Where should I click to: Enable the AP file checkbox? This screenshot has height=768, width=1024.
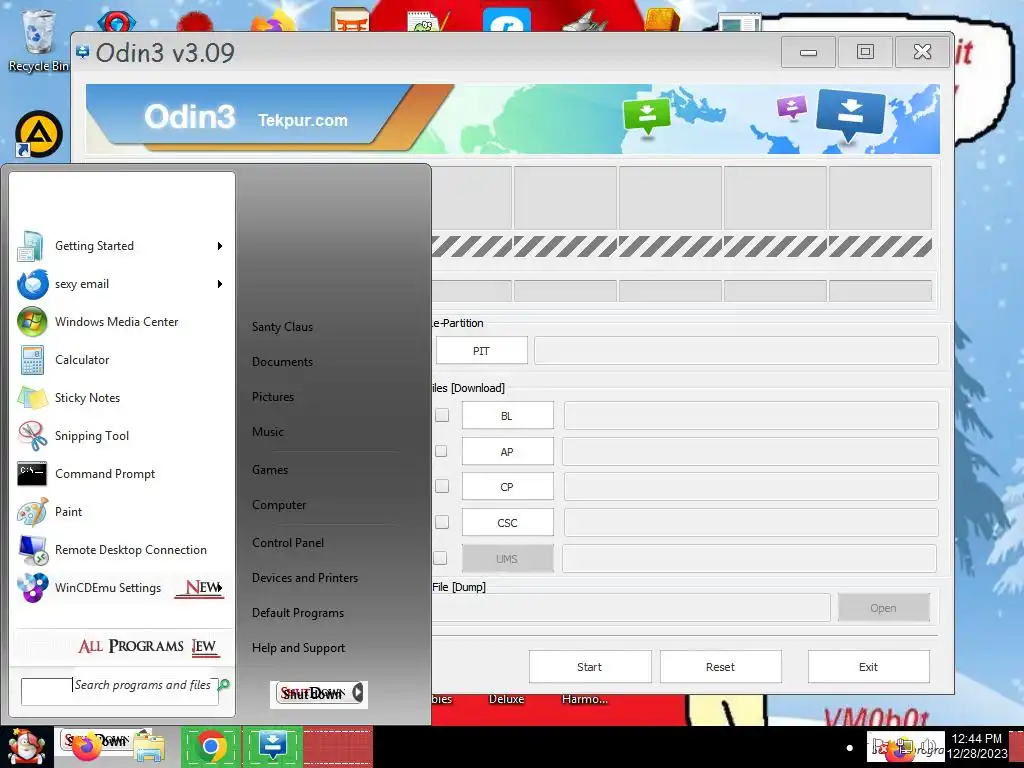[441, 451]
